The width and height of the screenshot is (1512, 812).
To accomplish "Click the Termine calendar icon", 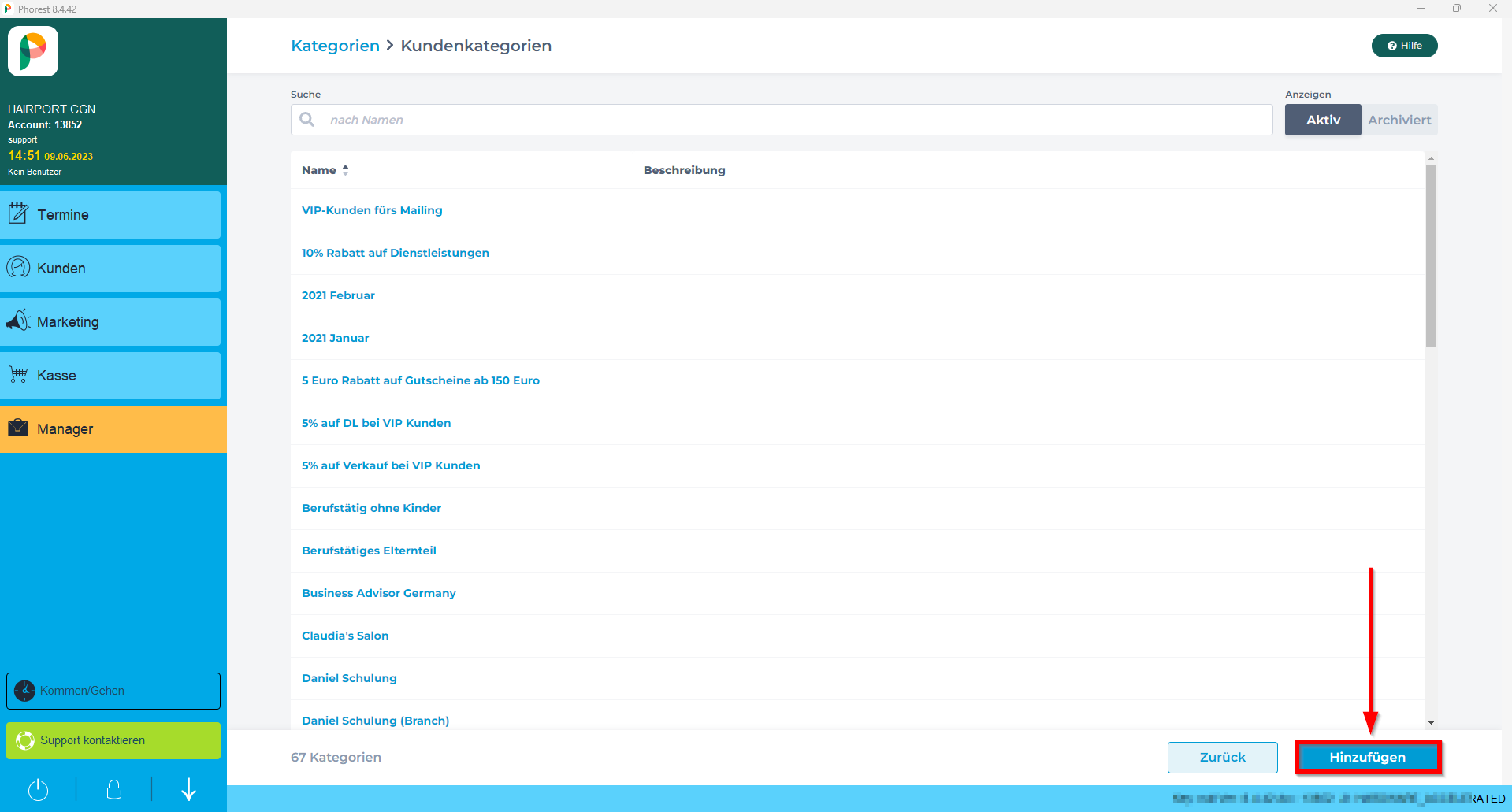I will click(x=18, y=213).
